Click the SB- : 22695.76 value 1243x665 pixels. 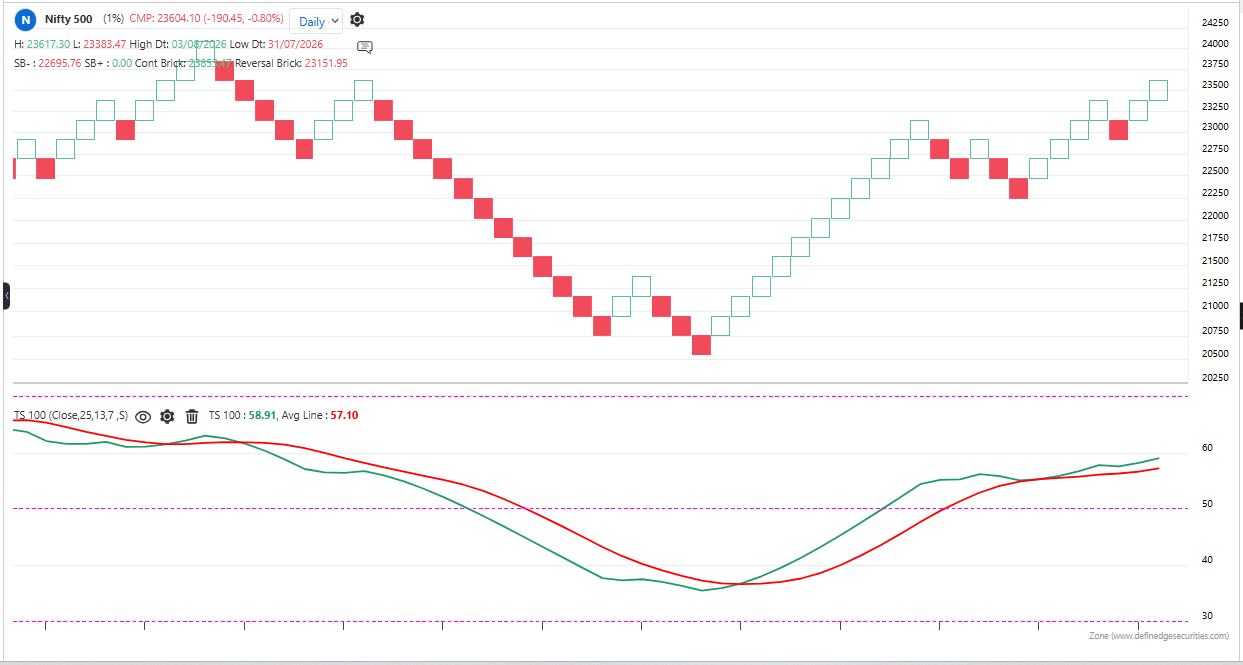[x=48, y=63]
